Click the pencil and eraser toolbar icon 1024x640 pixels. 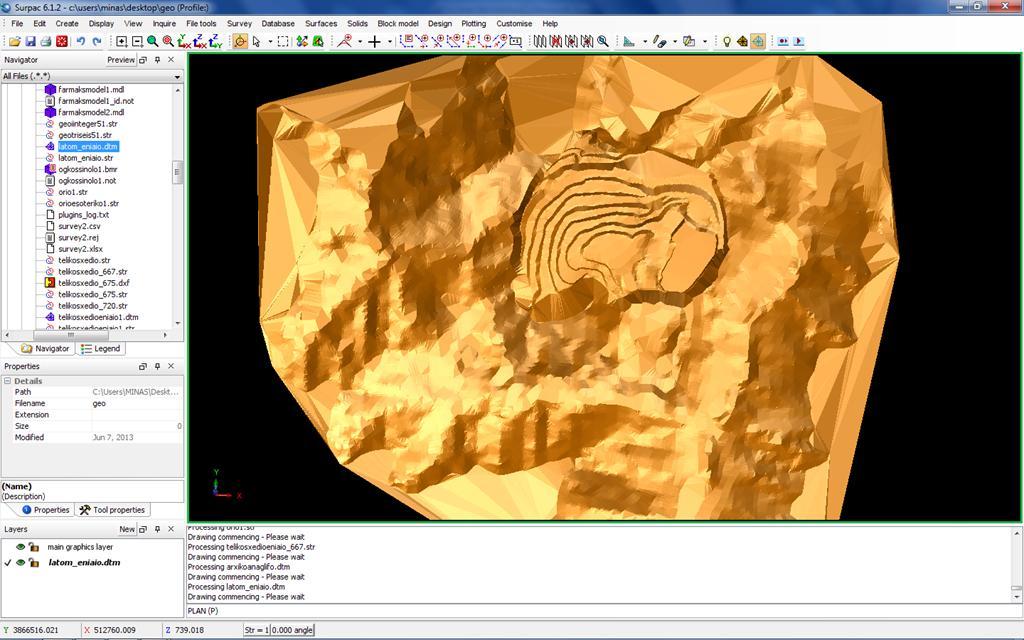pos(660,41)
